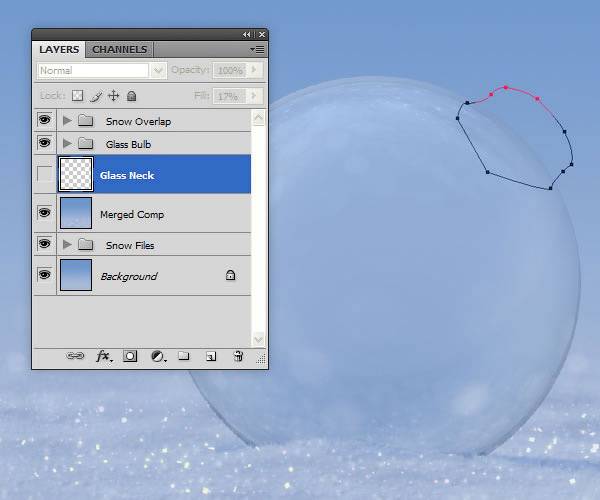600x500 pixels.
Task: Lock transparent pixels icon
Action: tap(78, 96)
